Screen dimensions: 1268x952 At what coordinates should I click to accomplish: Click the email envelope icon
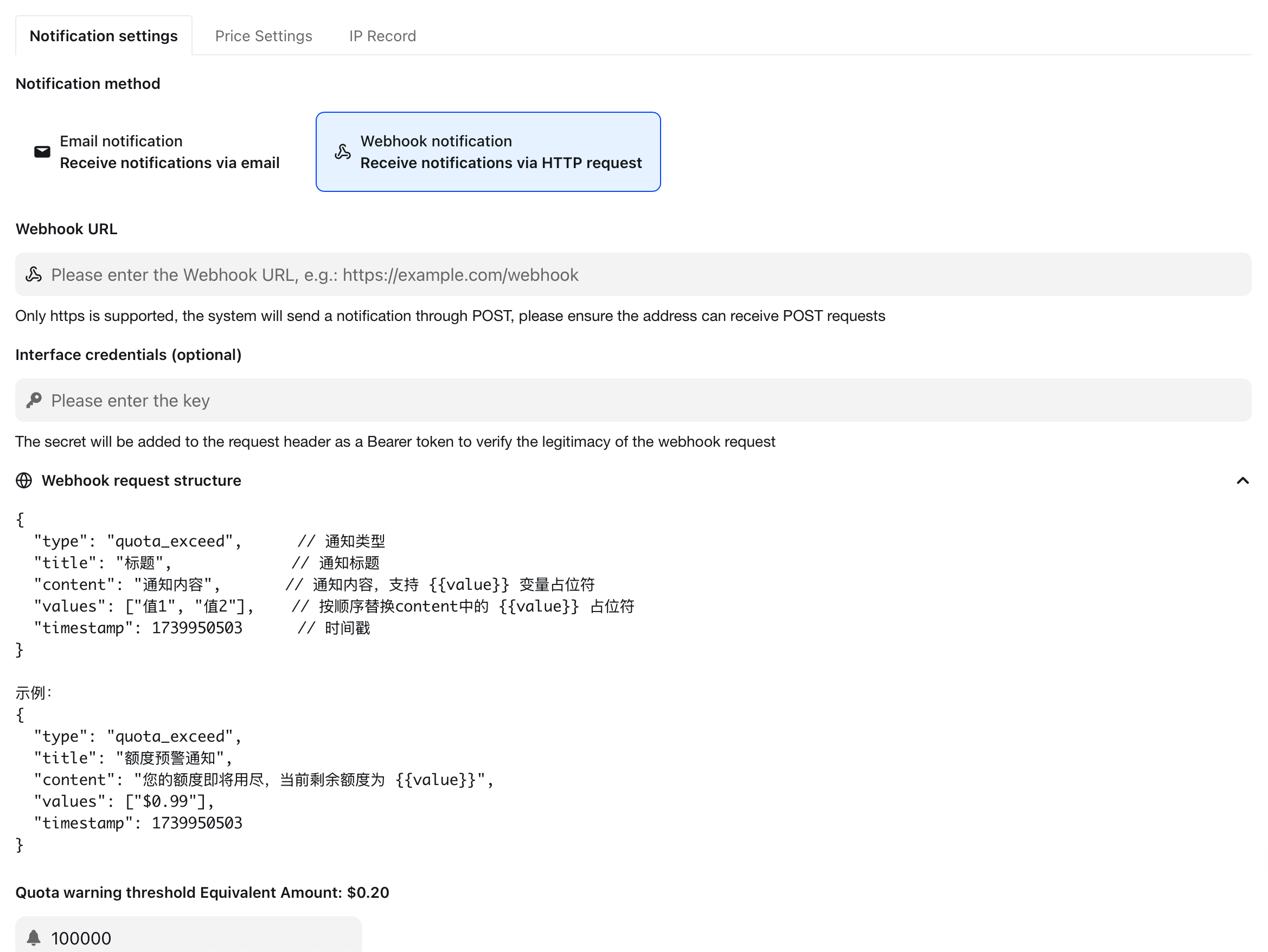(42, 151)
